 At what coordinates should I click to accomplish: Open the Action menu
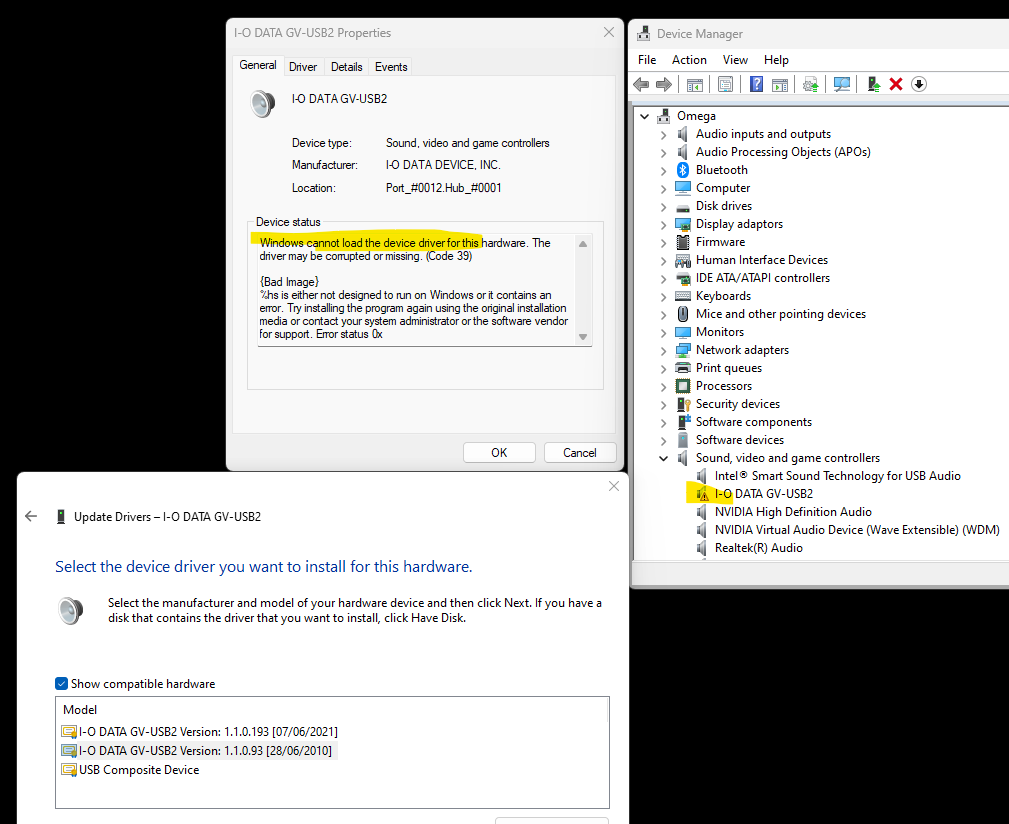[689, 60]
